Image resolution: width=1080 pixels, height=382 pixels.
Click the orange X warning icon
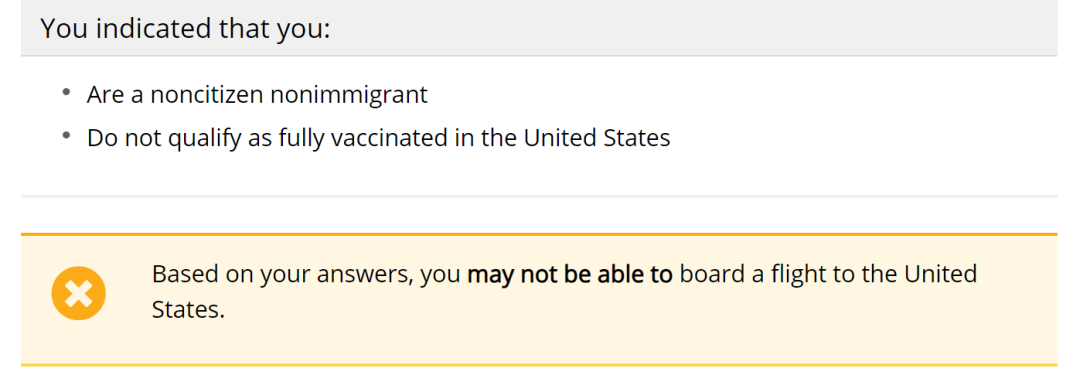79,293
